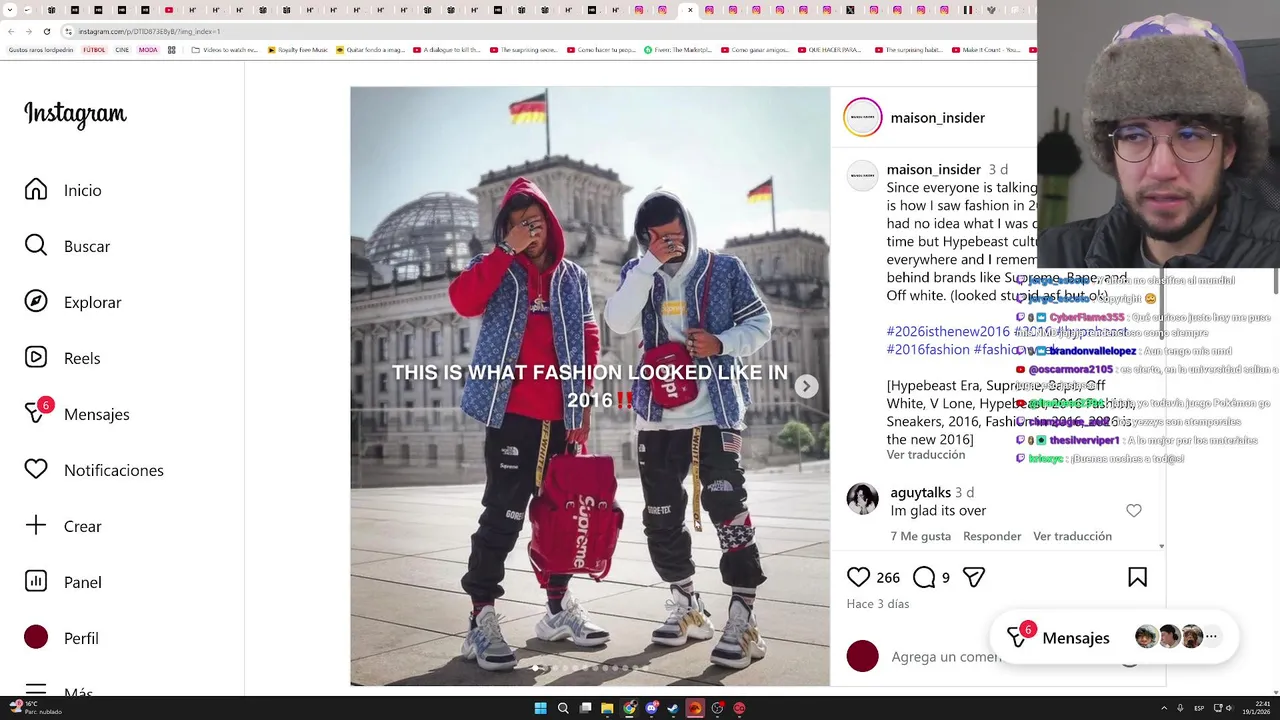Open the MODA bookmark folder
Screen dimensions: 1280x720
point(148,50)
